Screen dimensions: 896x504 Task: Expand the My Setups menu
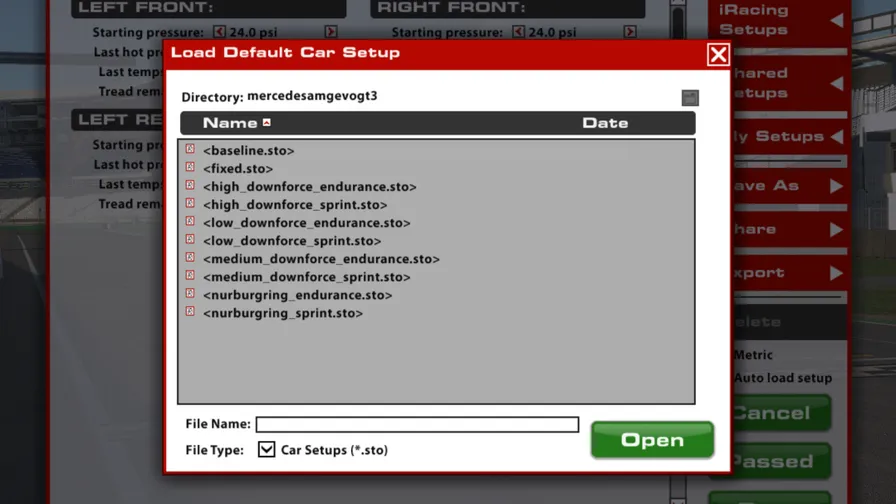[x=789, y=137]
